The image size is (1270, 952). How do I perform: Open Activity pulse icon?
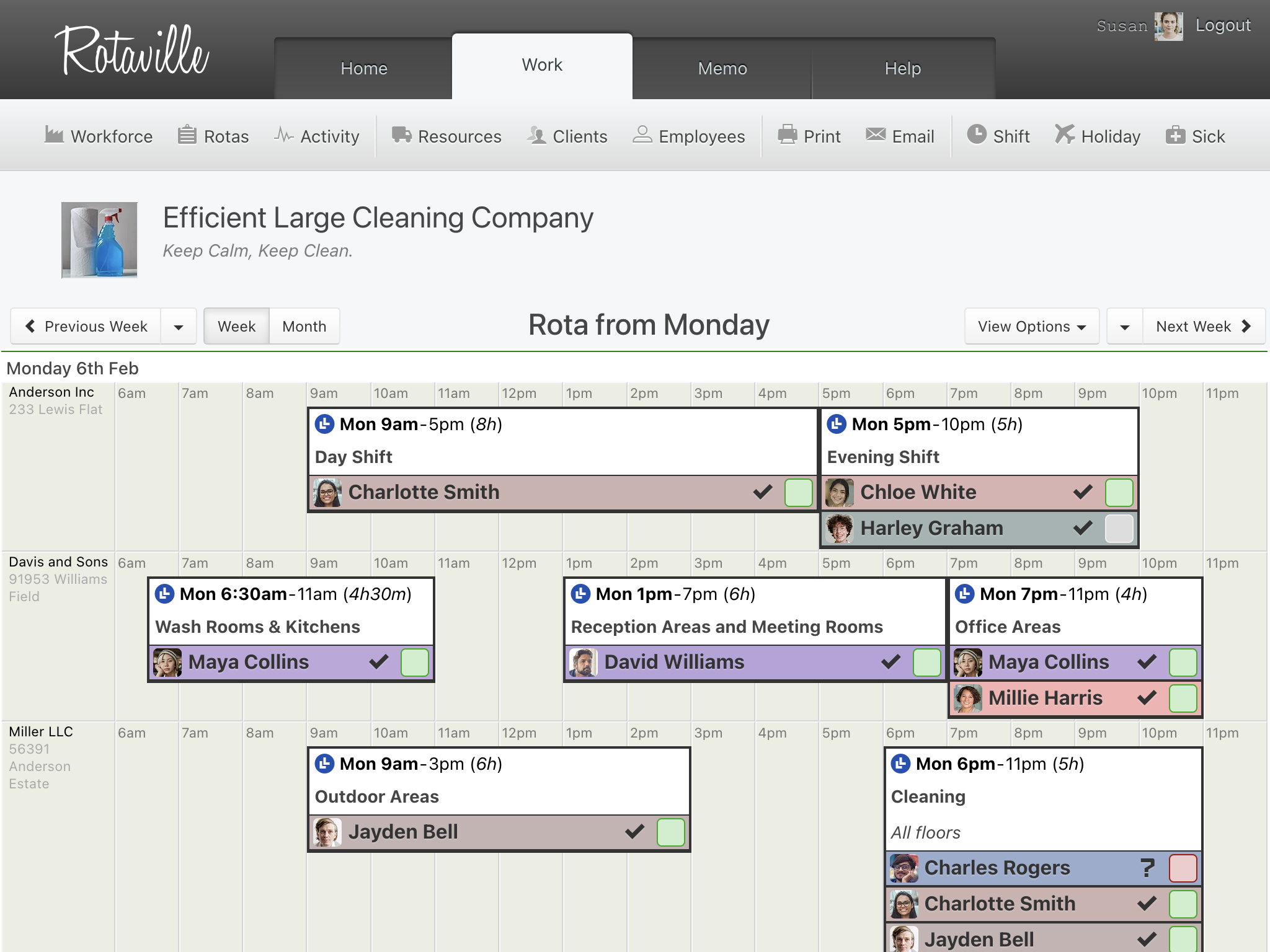point(283,134)
